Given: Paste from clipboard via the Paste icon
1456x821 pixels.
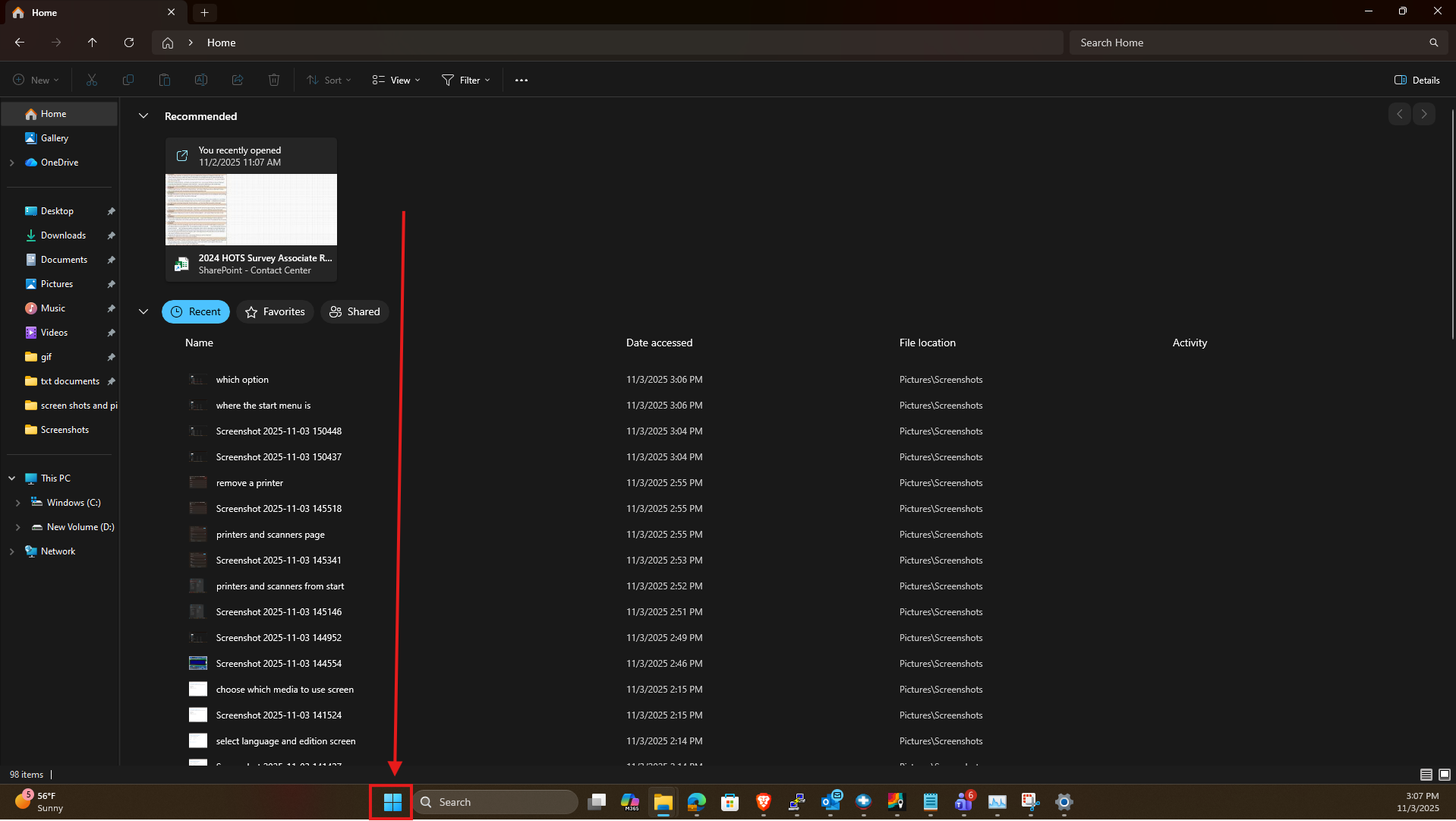Looking at the screenshot, I should pyautogui.click(x=164, y=80).
